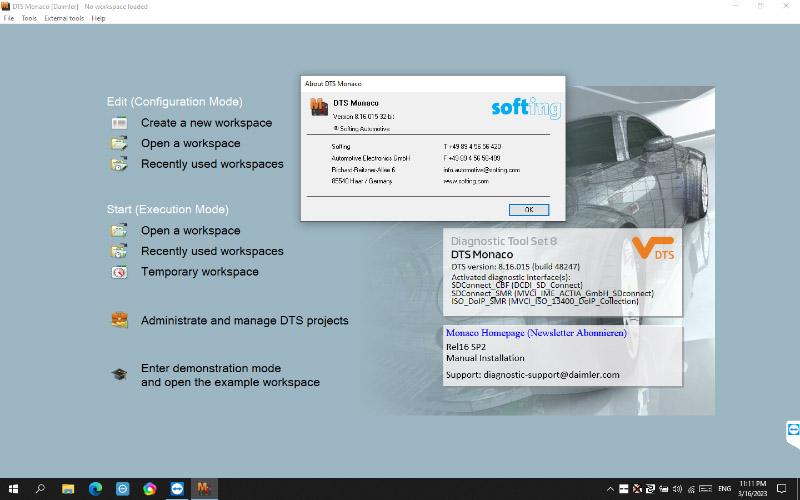The width and height of the screenshot is (800, 500).
Task: Launch Microsoft Edge from the taskbar
Action: coord(95,489)
